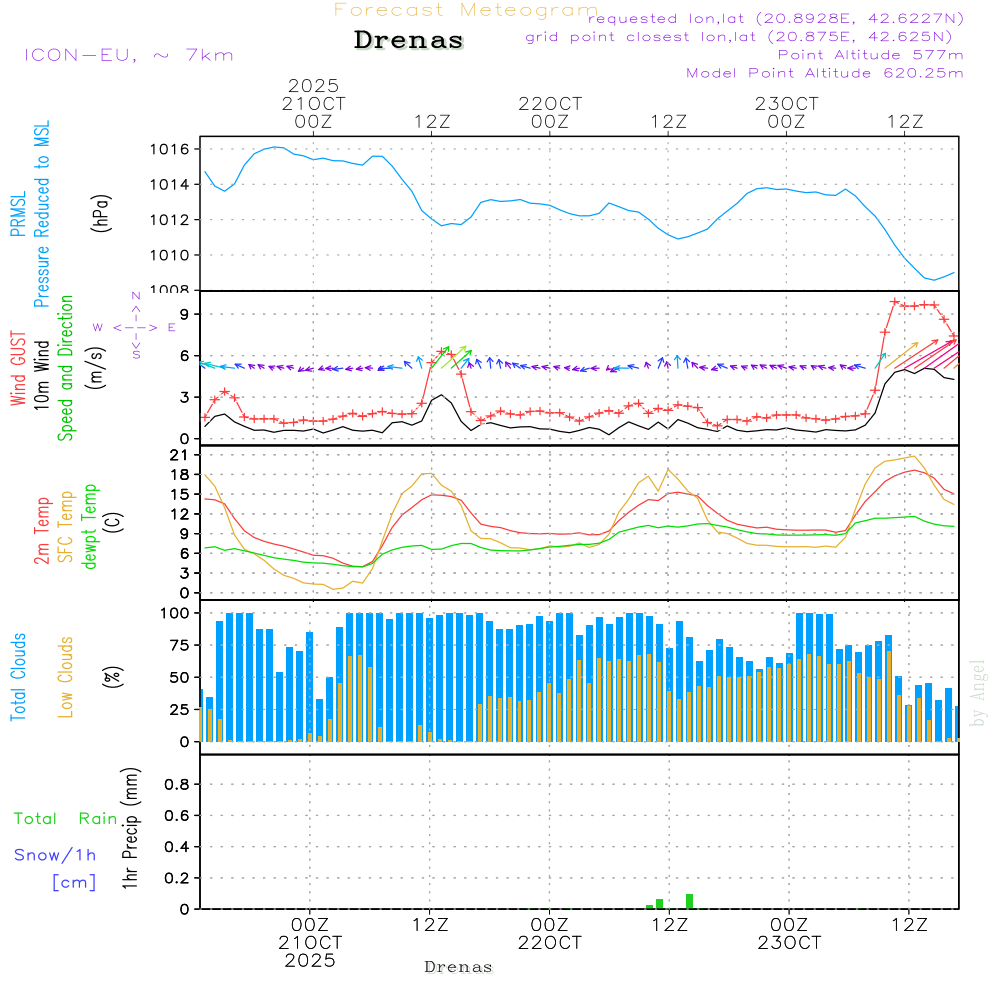
Task: Click the Low Clouds axis label
Action: [67, 677]
